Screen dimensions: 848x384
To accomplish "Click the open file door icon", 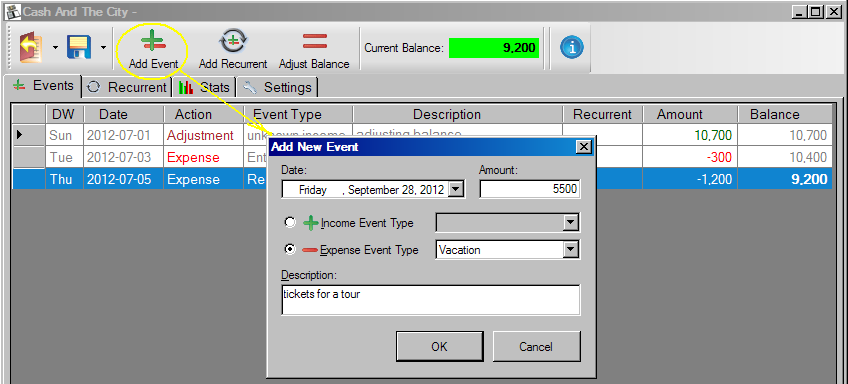I will (31, 48).
